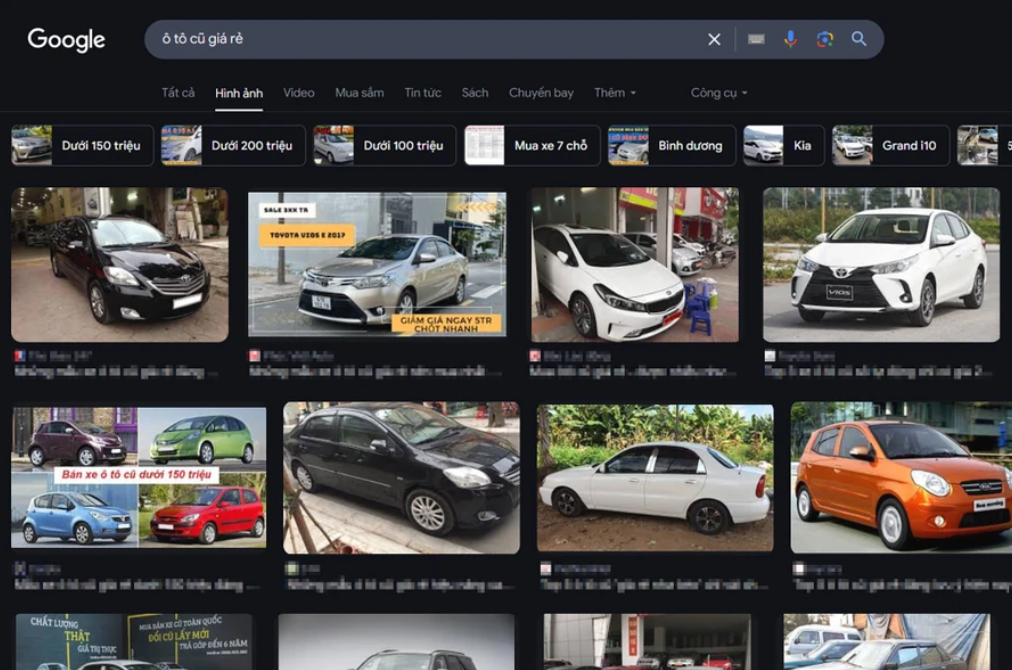The width and height of the screenshot is (1012, 670).
Task: Open the "Toyota Vios E 2017" sale image
Action: (x=377, y=264)
